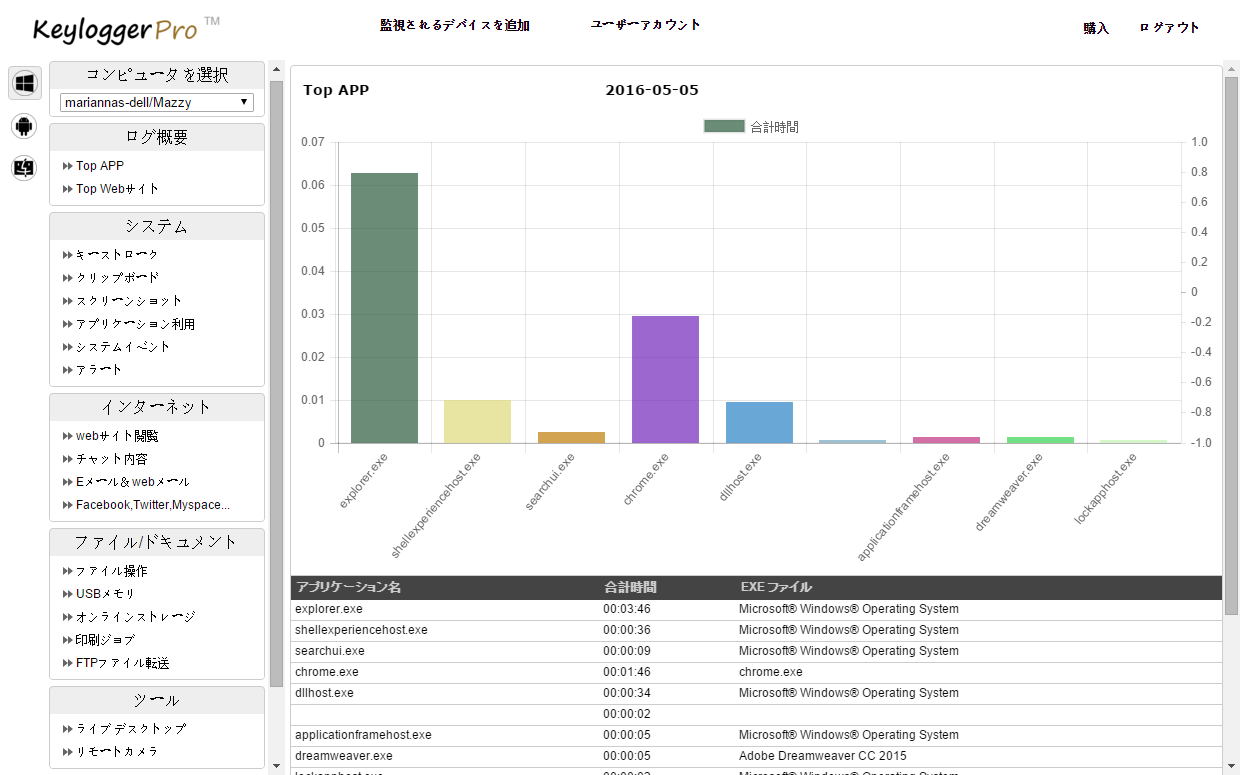Click the shellexperiencehost.exe yellow bar
The height and width of the screenshot is (775, 1244).
click(x=478, y=422)
